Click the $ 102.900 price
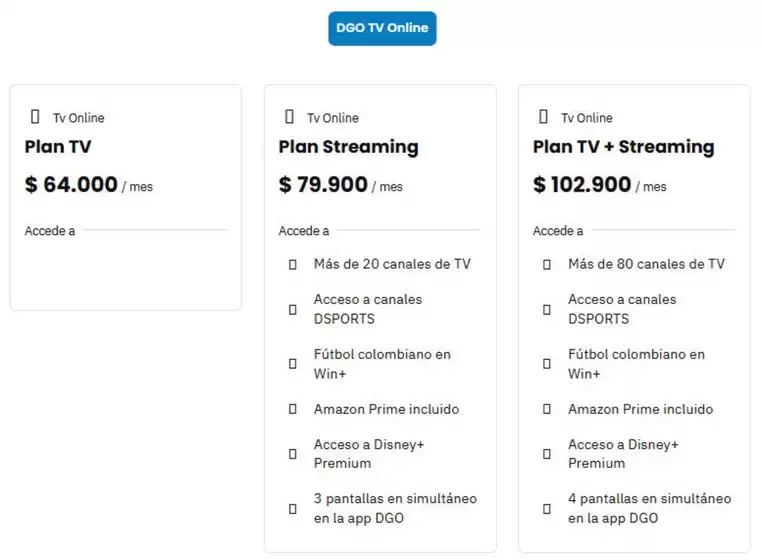This screenshot has width=762, height=560. (x=582, y=184)
